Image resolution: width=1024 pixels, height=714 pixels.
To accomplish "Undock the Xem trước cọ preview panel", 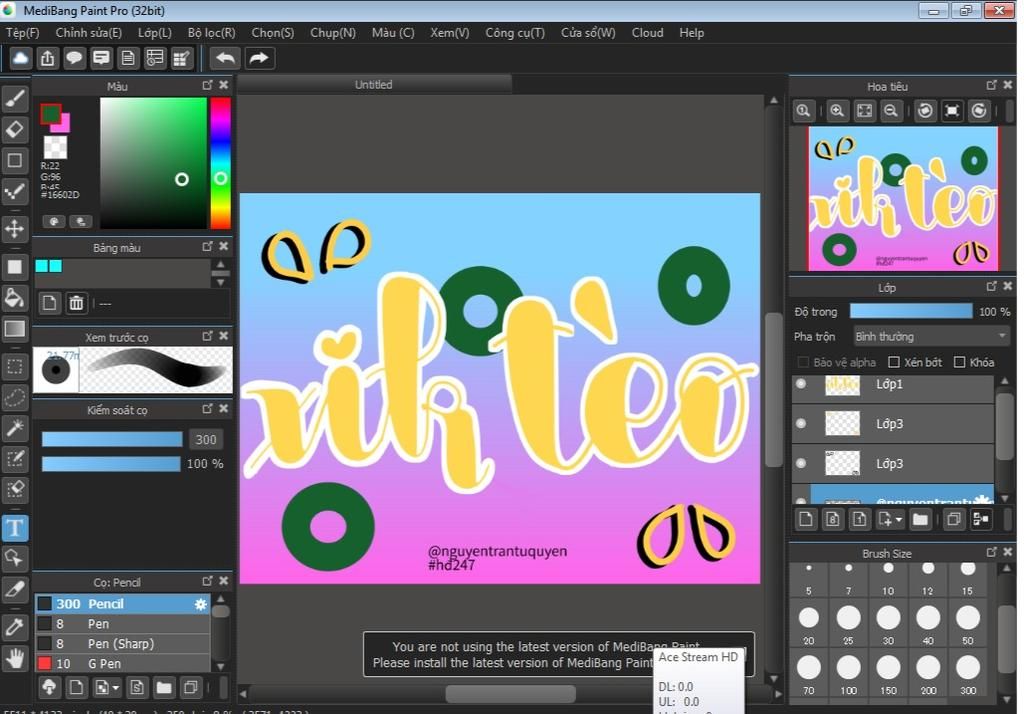I will 207,336.
